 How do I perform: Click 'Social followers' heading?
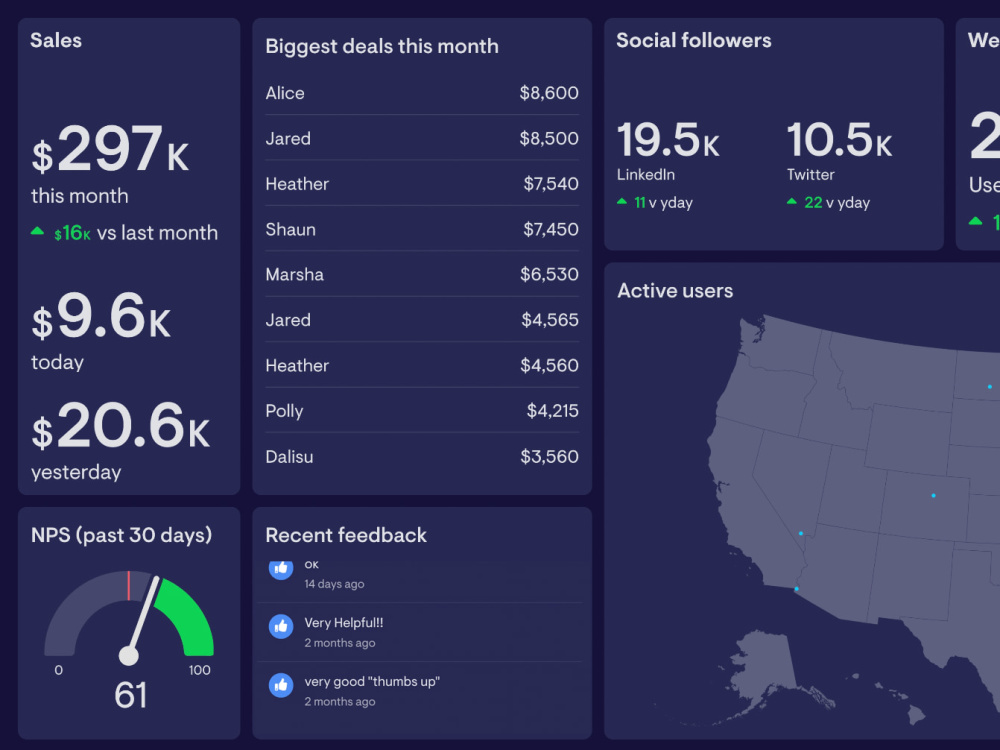694,40
